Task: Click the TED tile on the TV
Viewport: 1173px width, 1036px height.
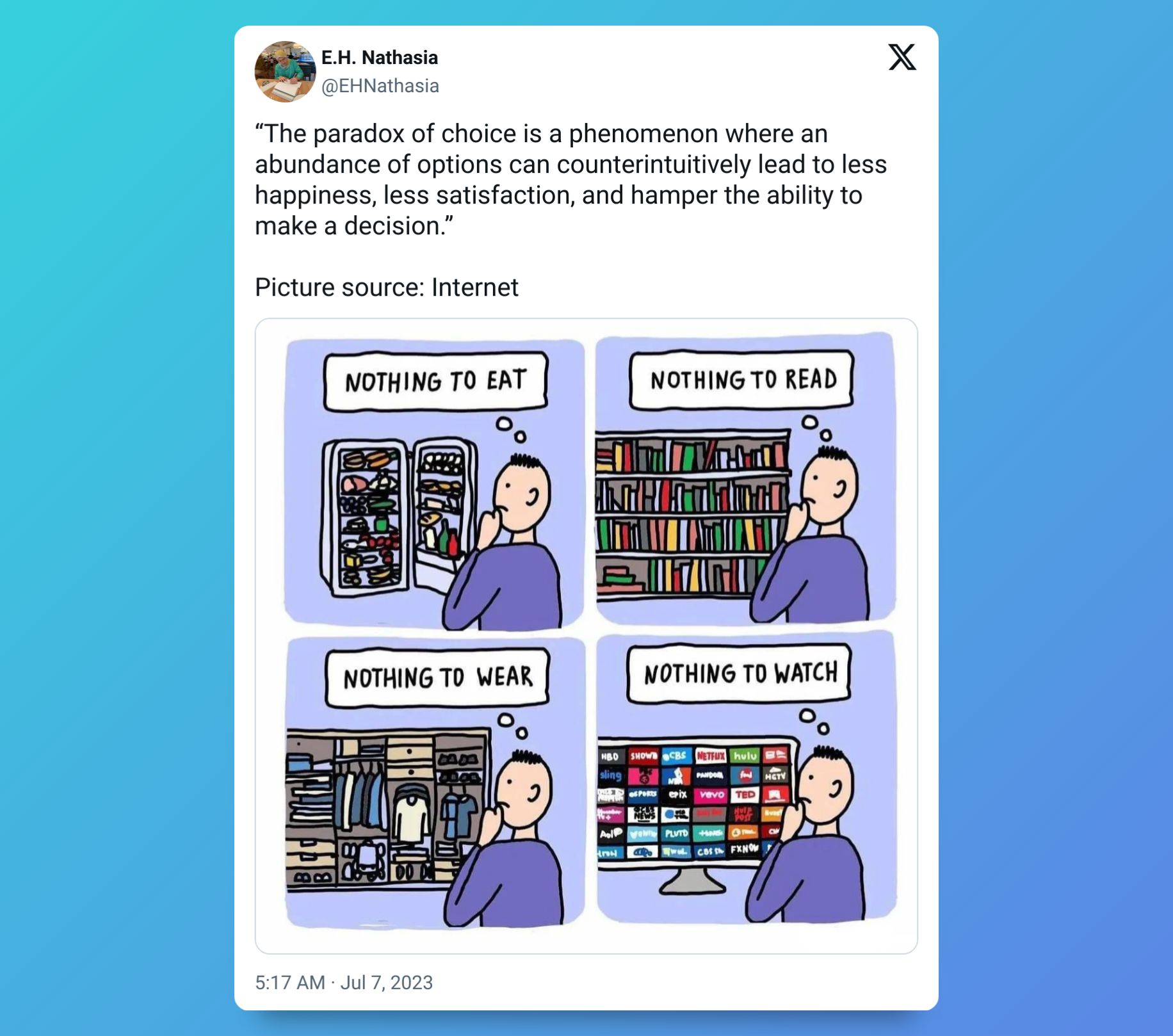Action: (x=745, y=795)
